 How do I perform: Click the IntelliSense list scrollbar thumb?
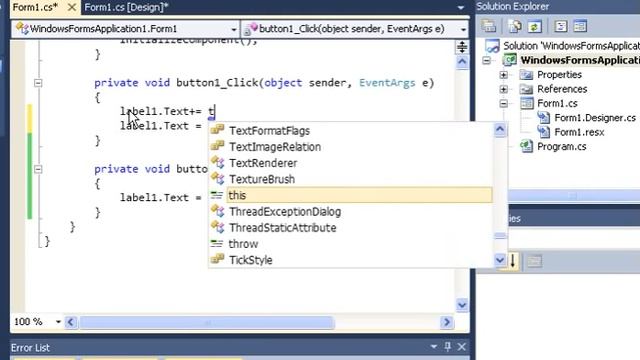tap(500, 236)
